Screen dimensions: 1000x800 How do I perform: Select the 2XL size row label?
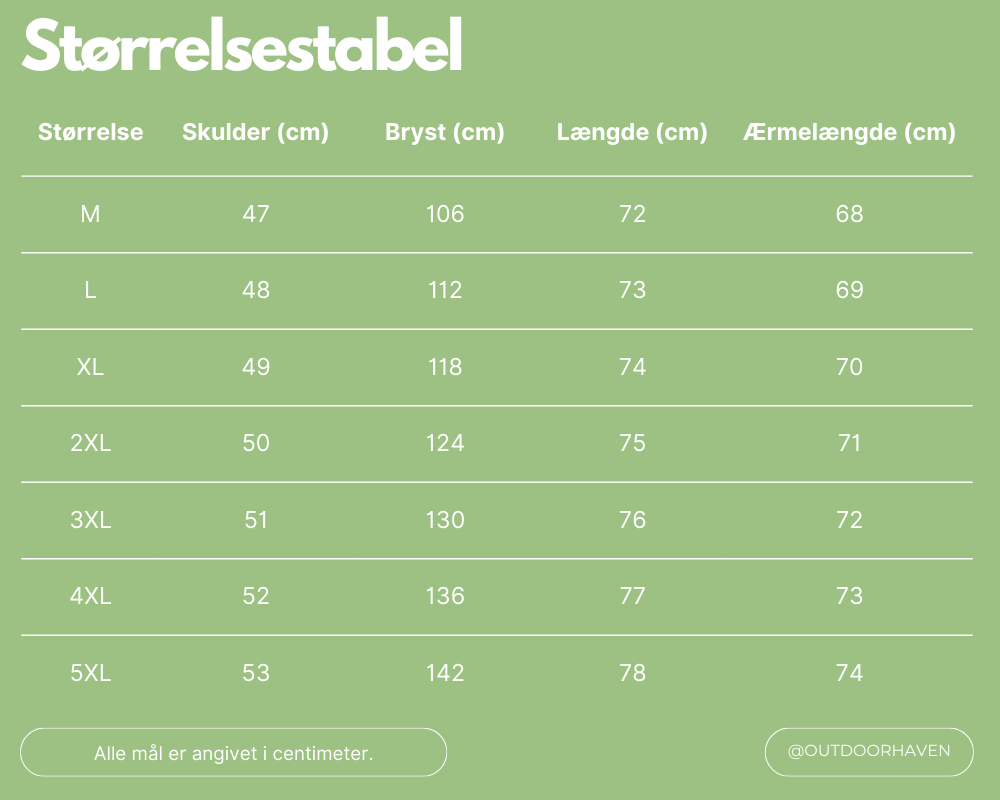[x=90, y=443]
